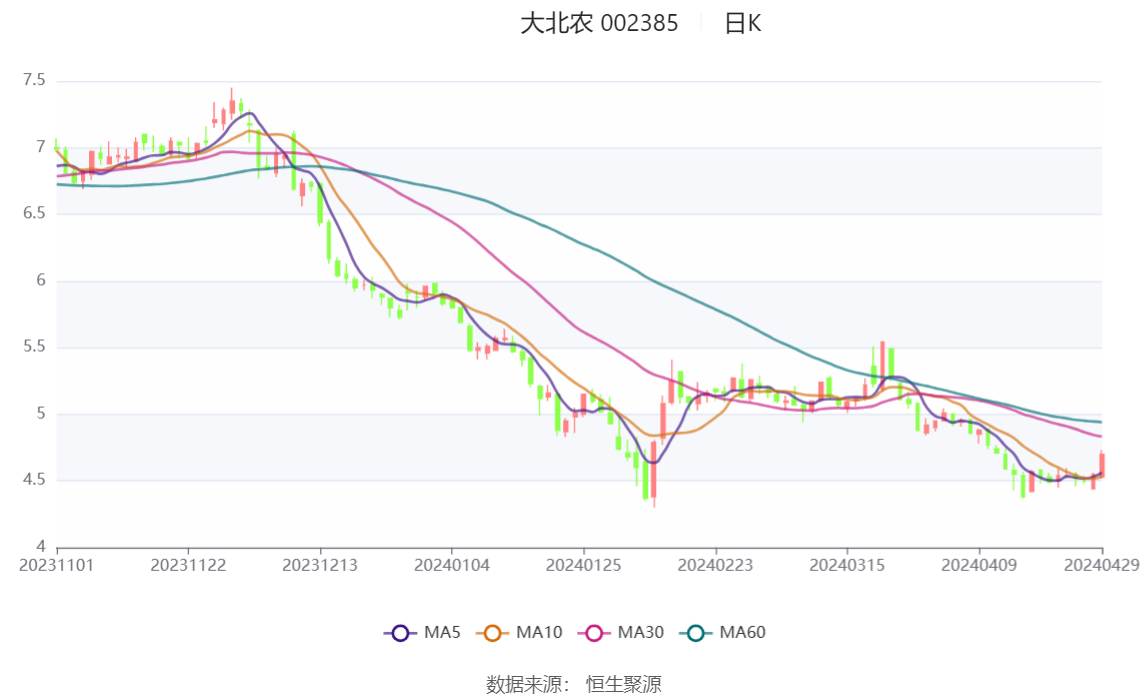Toggle the MA60 teal legend marker
This screenshot has height=699, width=1148.
tap(696, 633)
